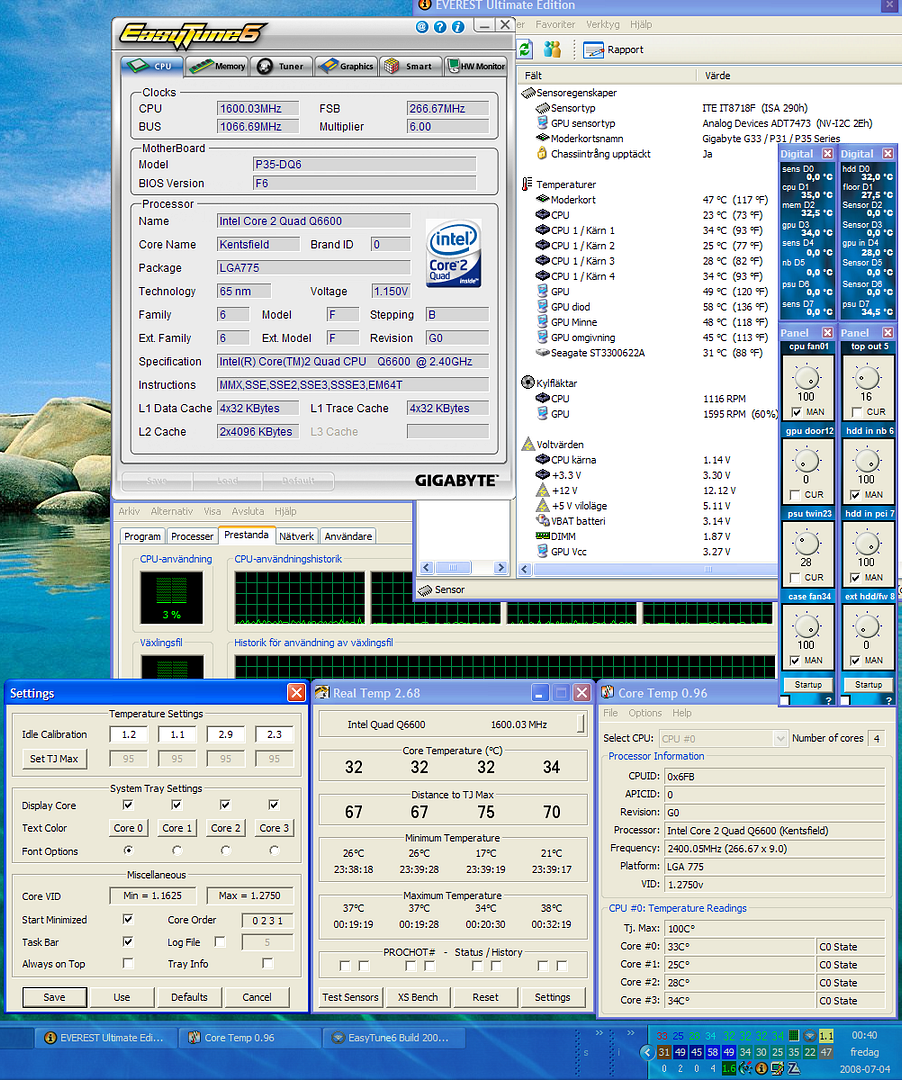
Task: Click the Voltvärden warning triangle icon
Action: click(x=528, y=444)
